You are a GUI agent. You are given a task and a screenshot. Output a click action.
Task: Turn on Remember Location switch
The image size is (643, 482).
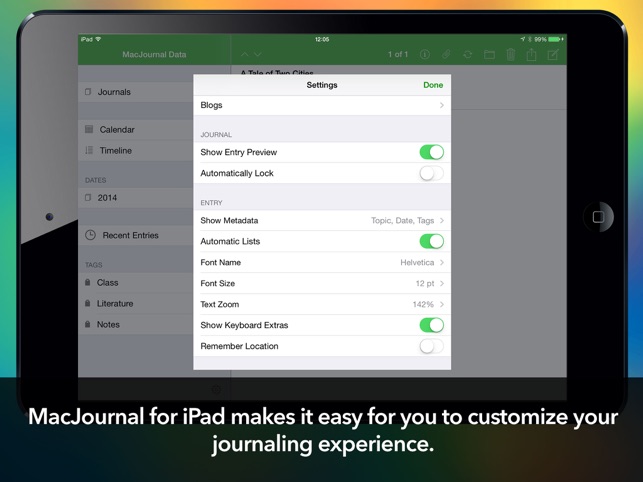pyautogui.click(x=431, y=346)
